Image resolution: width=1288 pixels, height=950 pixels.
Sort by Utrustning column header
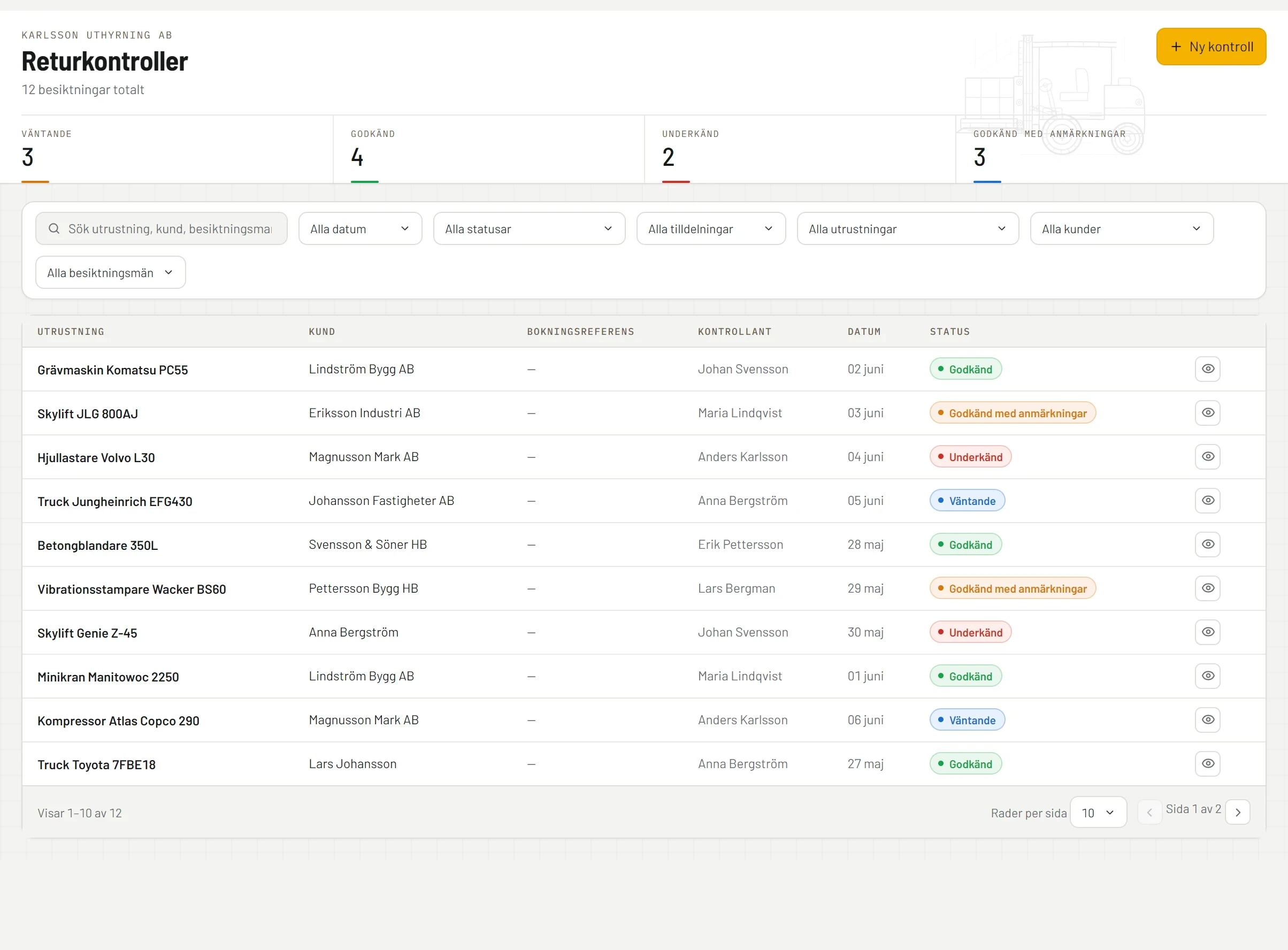(71, 332)
